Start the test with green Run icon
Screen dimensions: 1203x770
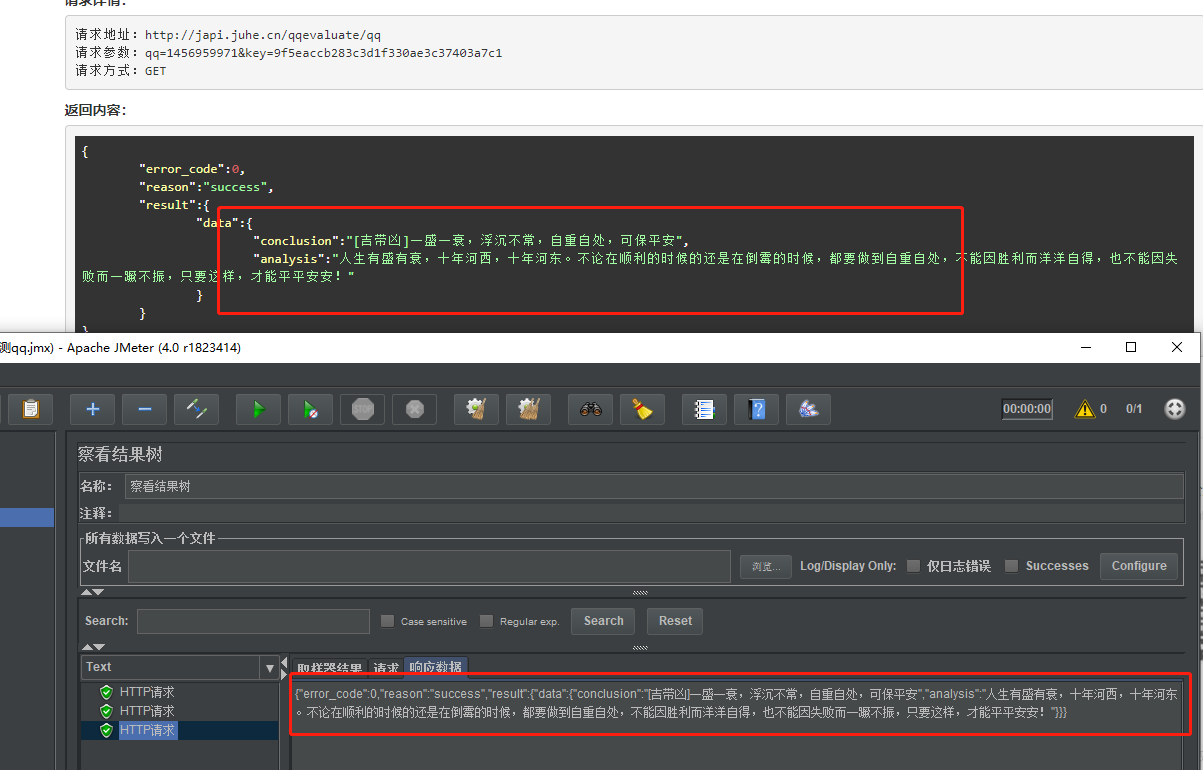point(259,409)
